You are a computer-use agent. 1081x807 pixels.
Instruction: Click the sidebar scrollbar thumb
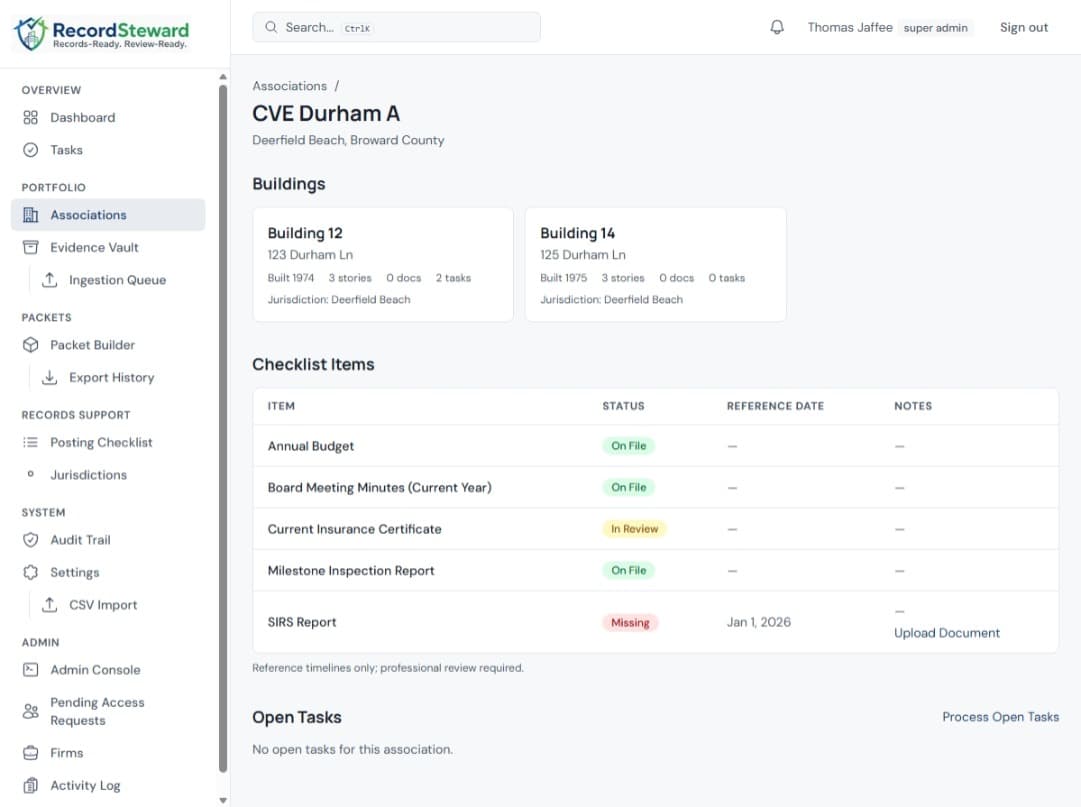(x=223, y=427)
